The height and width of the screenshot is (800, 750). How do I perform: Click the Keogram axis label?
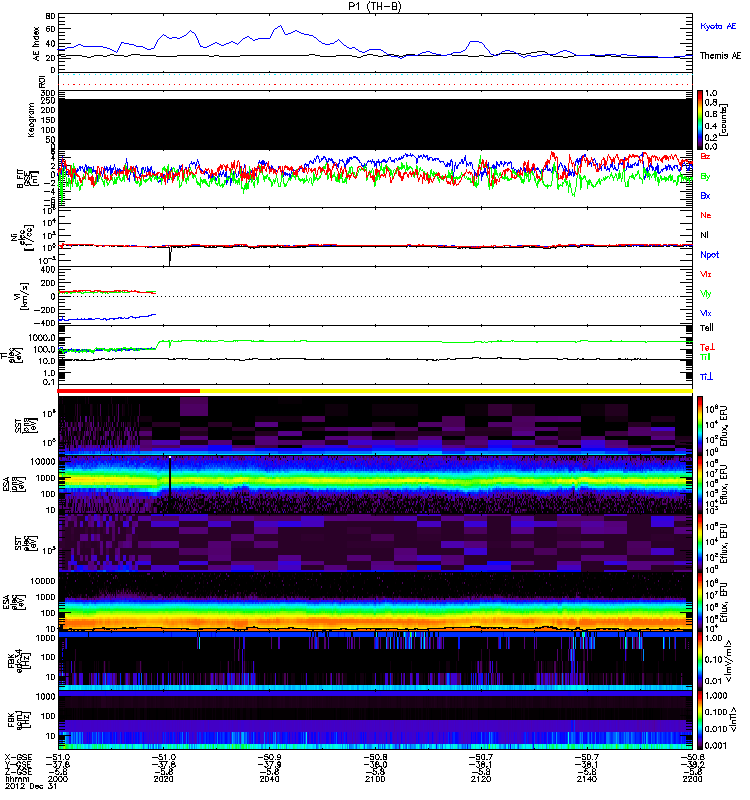click(31, 120)
